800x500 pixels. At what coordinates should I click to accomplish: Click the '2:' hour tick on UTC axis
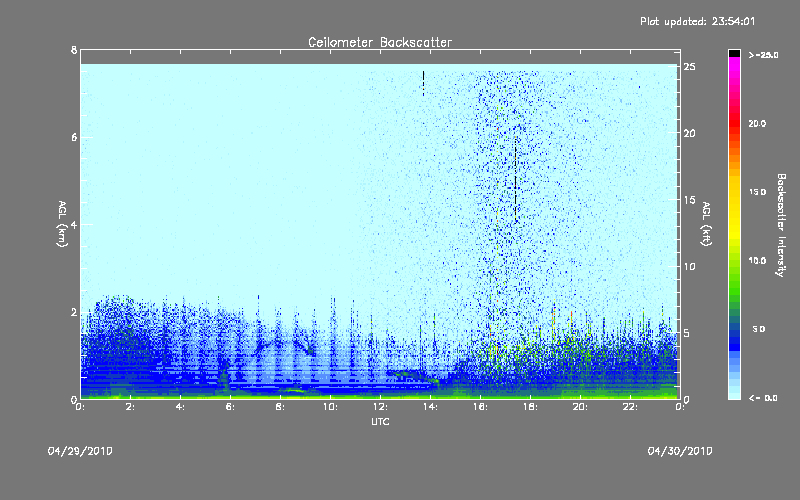(x=131, y=407)
